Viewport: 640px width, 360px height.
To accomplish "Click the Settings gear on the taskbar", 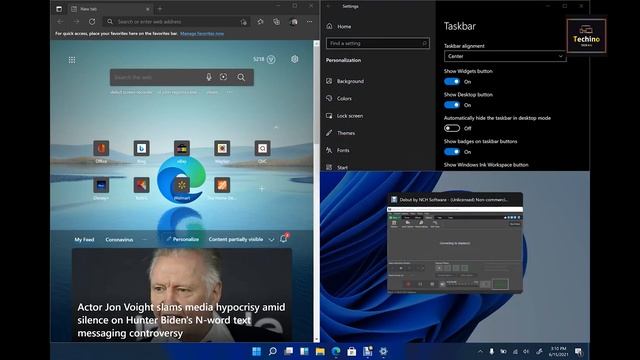I will [383, 351].
